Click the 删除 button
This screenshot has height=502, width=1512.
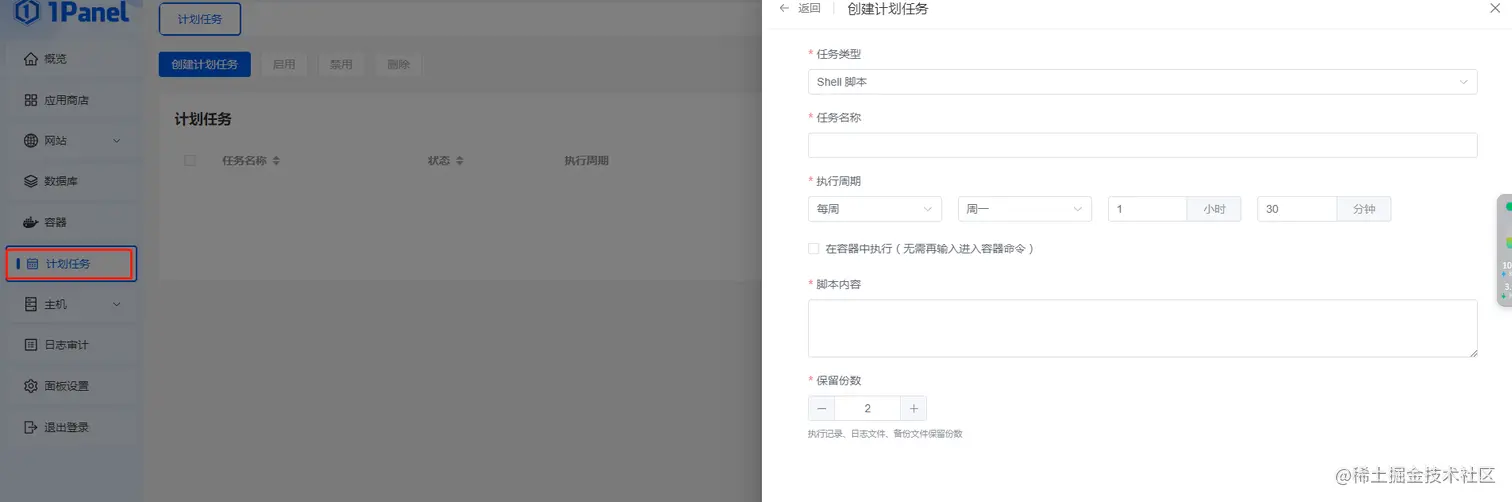(398, 64)
